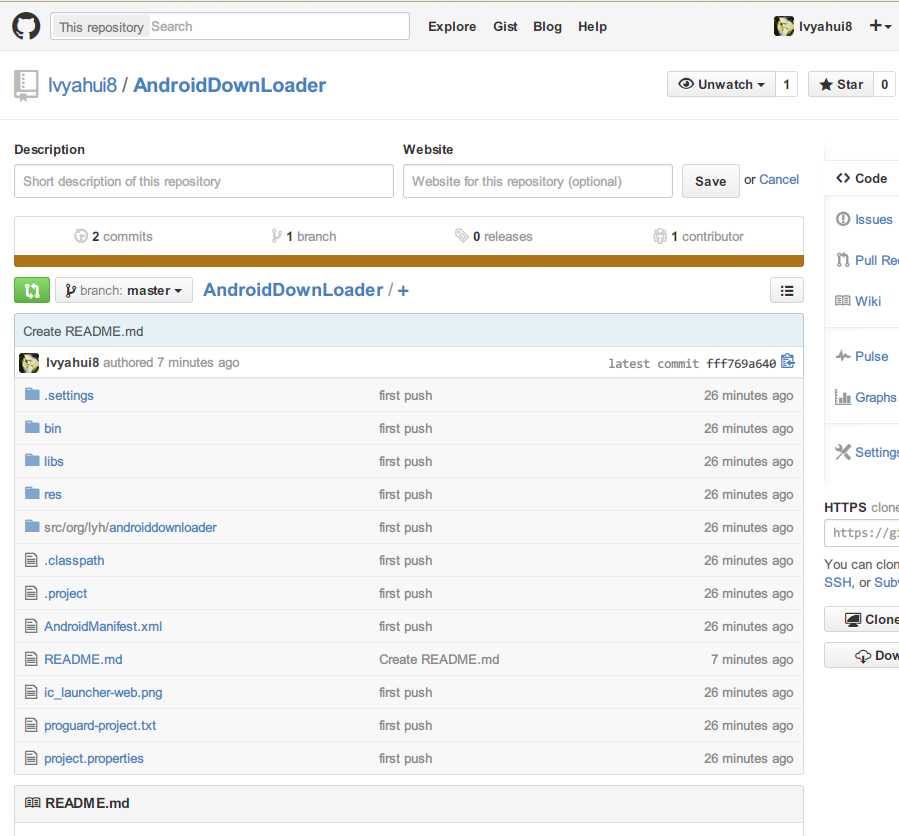Open the 'first push' message for bin
Image resolution: width=899 pixels, height=836 pixels.
(405, 428)
